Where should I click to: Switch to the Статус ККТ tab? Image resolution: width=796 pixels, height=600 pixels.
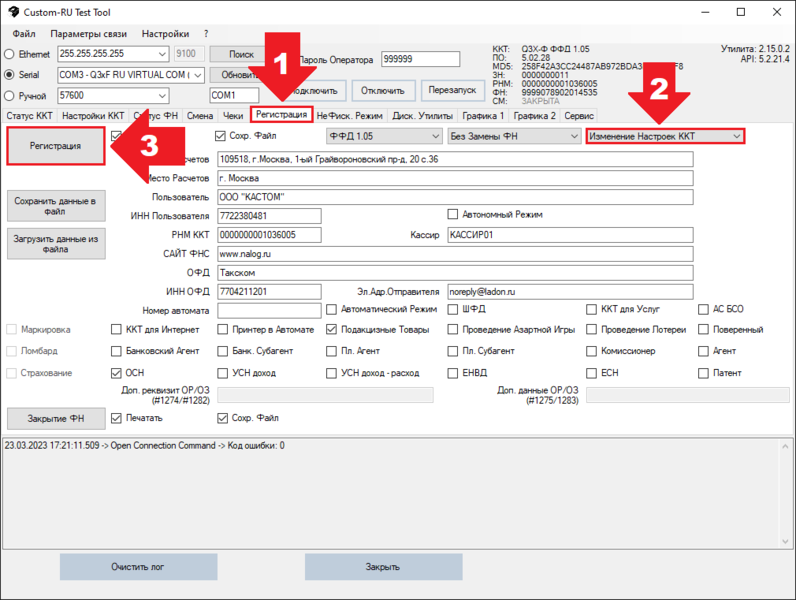tap(29, 116)
